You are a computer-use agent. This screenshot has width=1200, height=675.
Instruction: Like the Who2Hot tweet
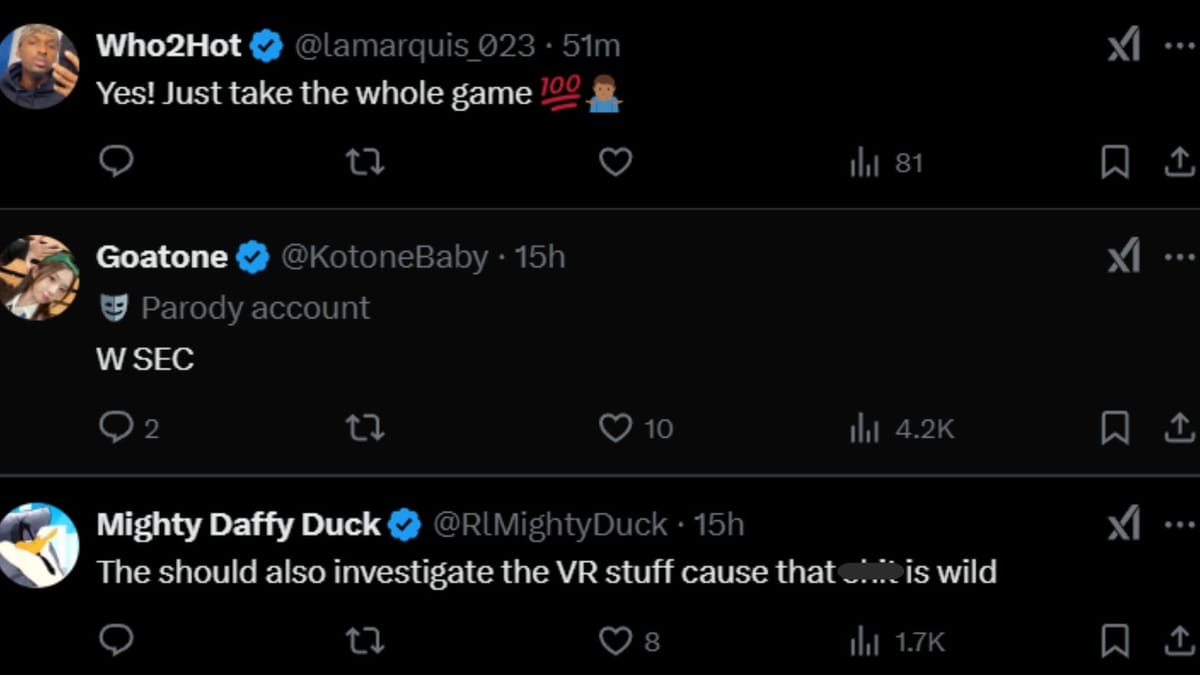pyautogui.click(x=615, y=161)
